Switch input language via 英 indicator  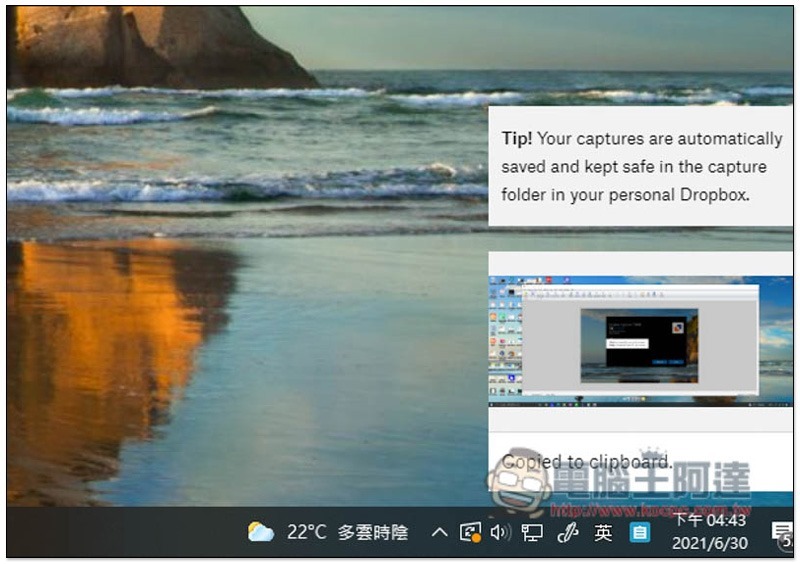click(603, 532)
